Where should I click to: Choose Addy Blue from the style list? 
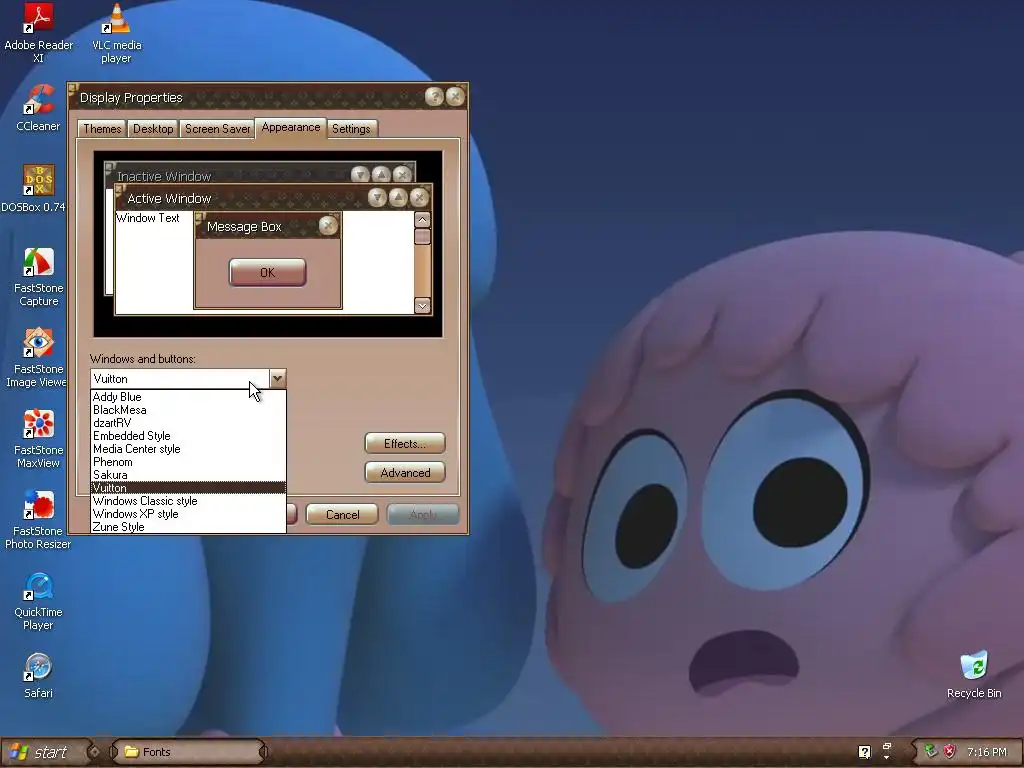click(188, 396)
